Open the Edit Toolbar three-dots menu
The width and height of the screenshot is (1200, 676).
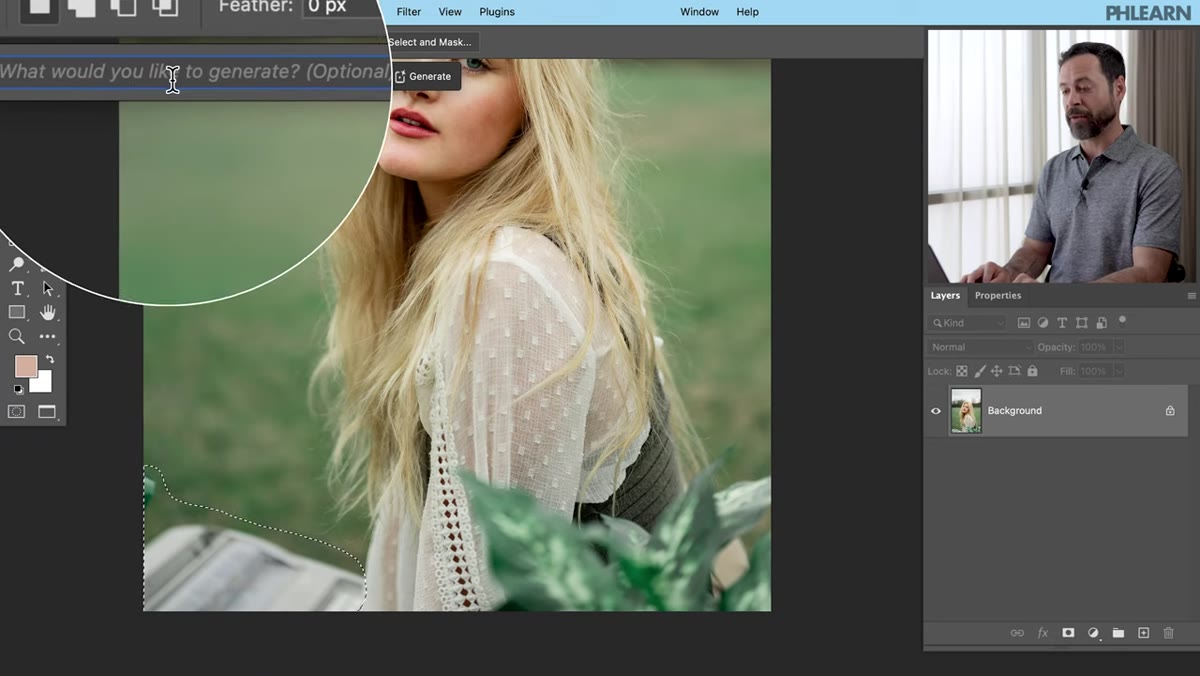point(47,337)
